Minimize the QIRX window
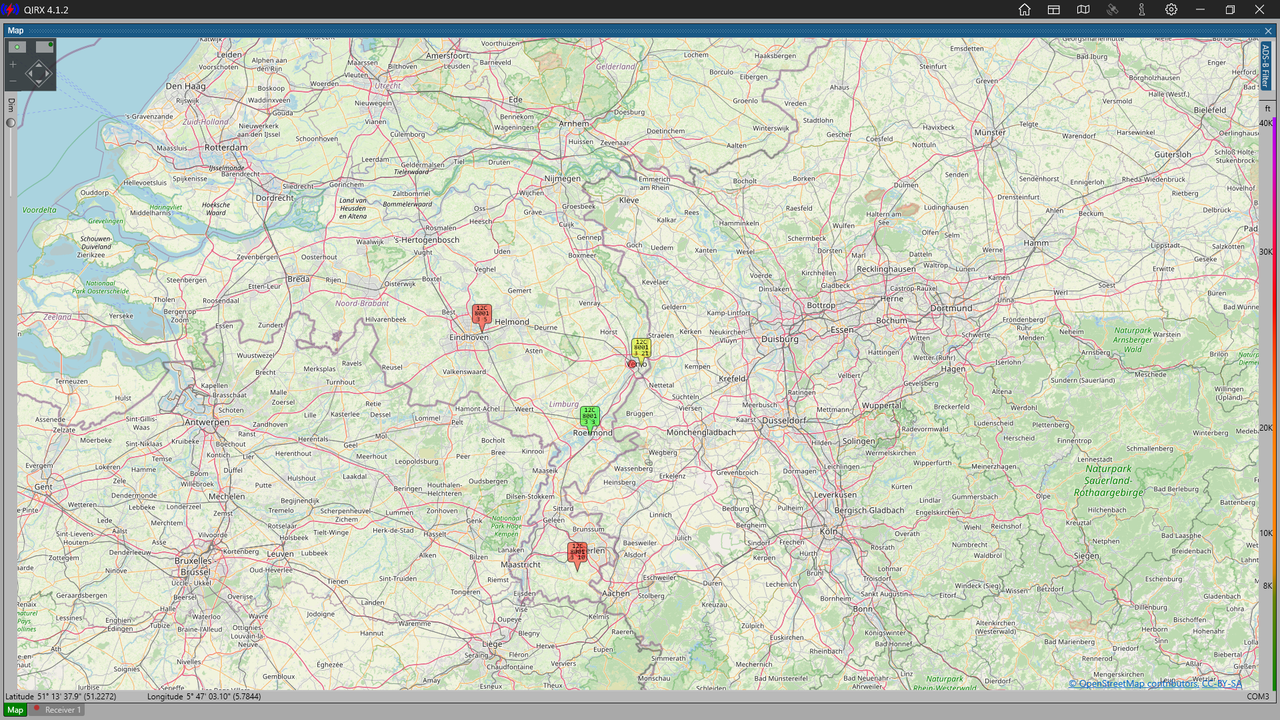The height and width of the screenshot is (720, 1280). click(1201, 10)
